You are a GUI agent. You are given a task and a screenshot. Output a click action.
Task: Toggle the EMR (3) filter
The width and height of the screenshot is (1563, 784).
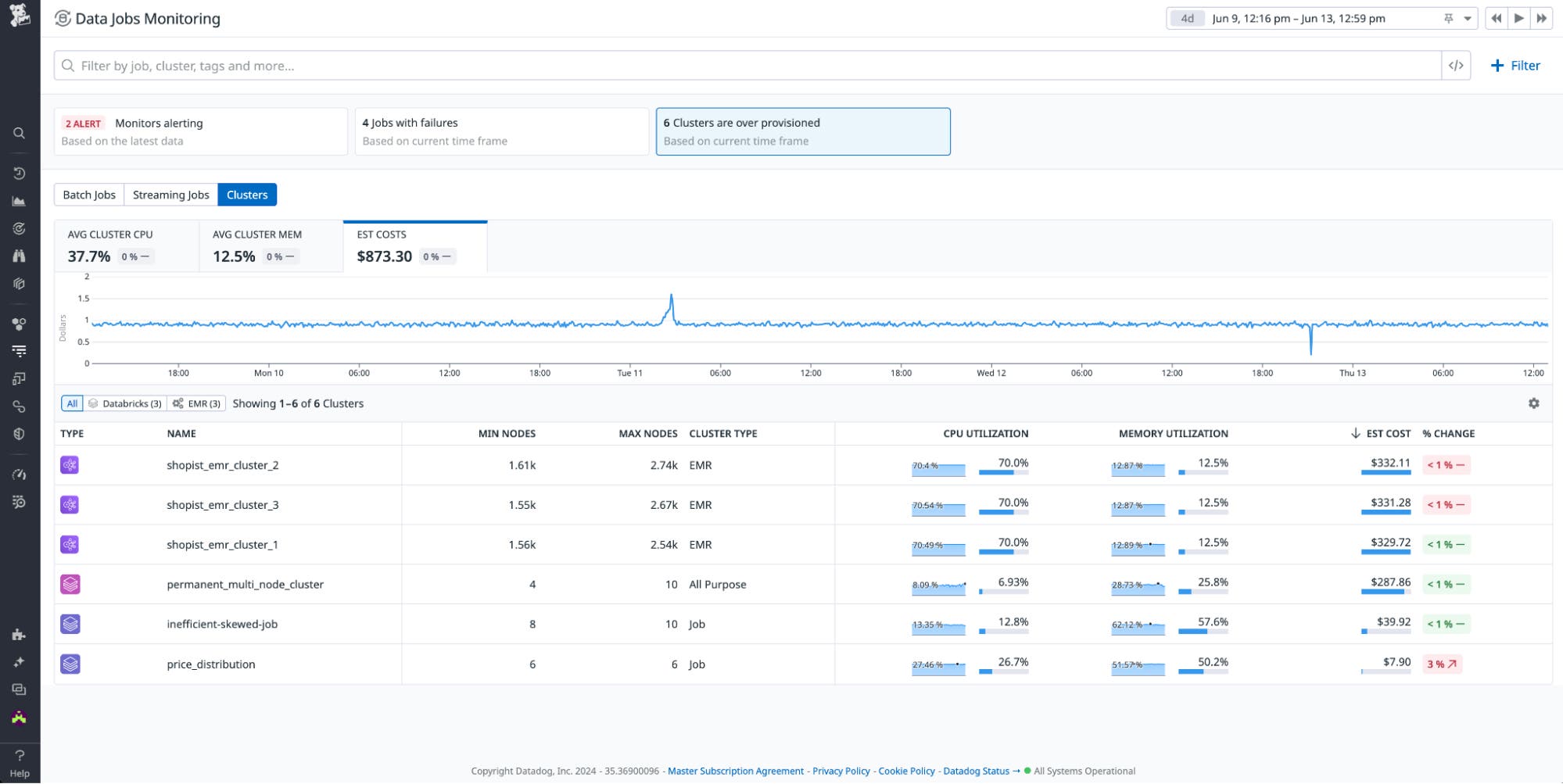(197, 404)
